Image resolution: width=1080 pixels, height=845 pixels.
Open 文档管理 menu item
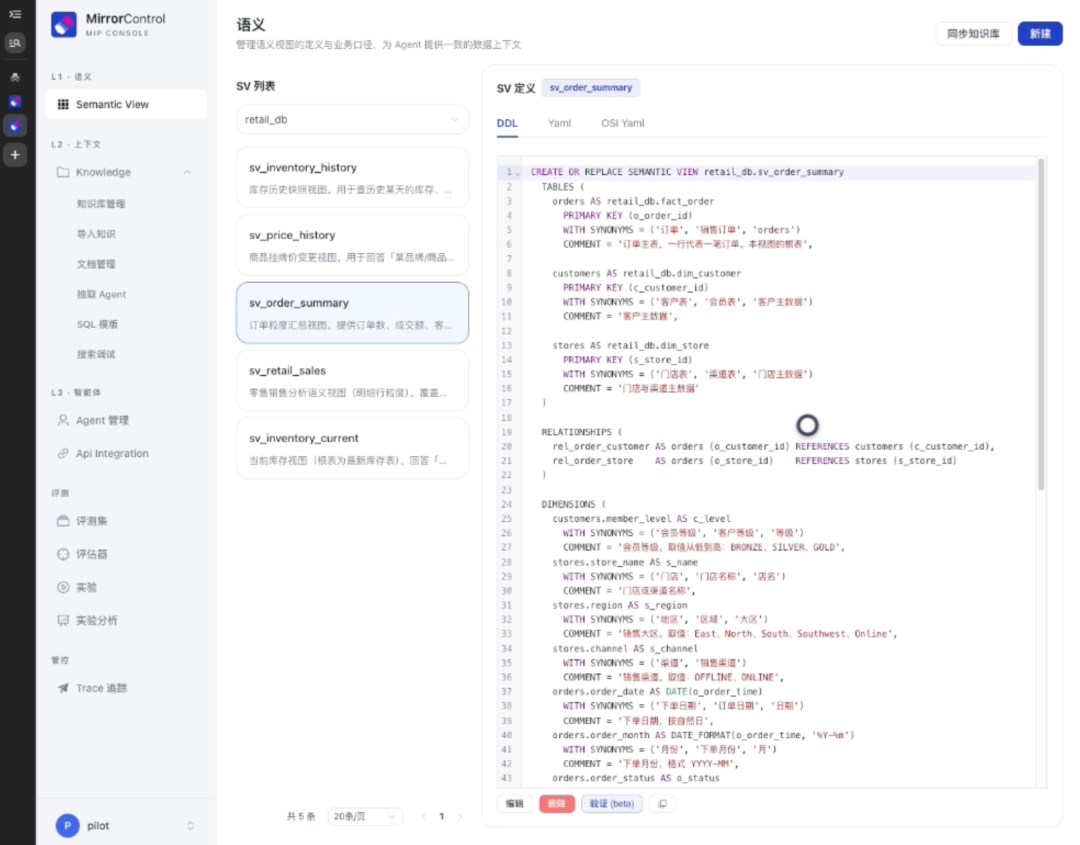pos(96,264)
